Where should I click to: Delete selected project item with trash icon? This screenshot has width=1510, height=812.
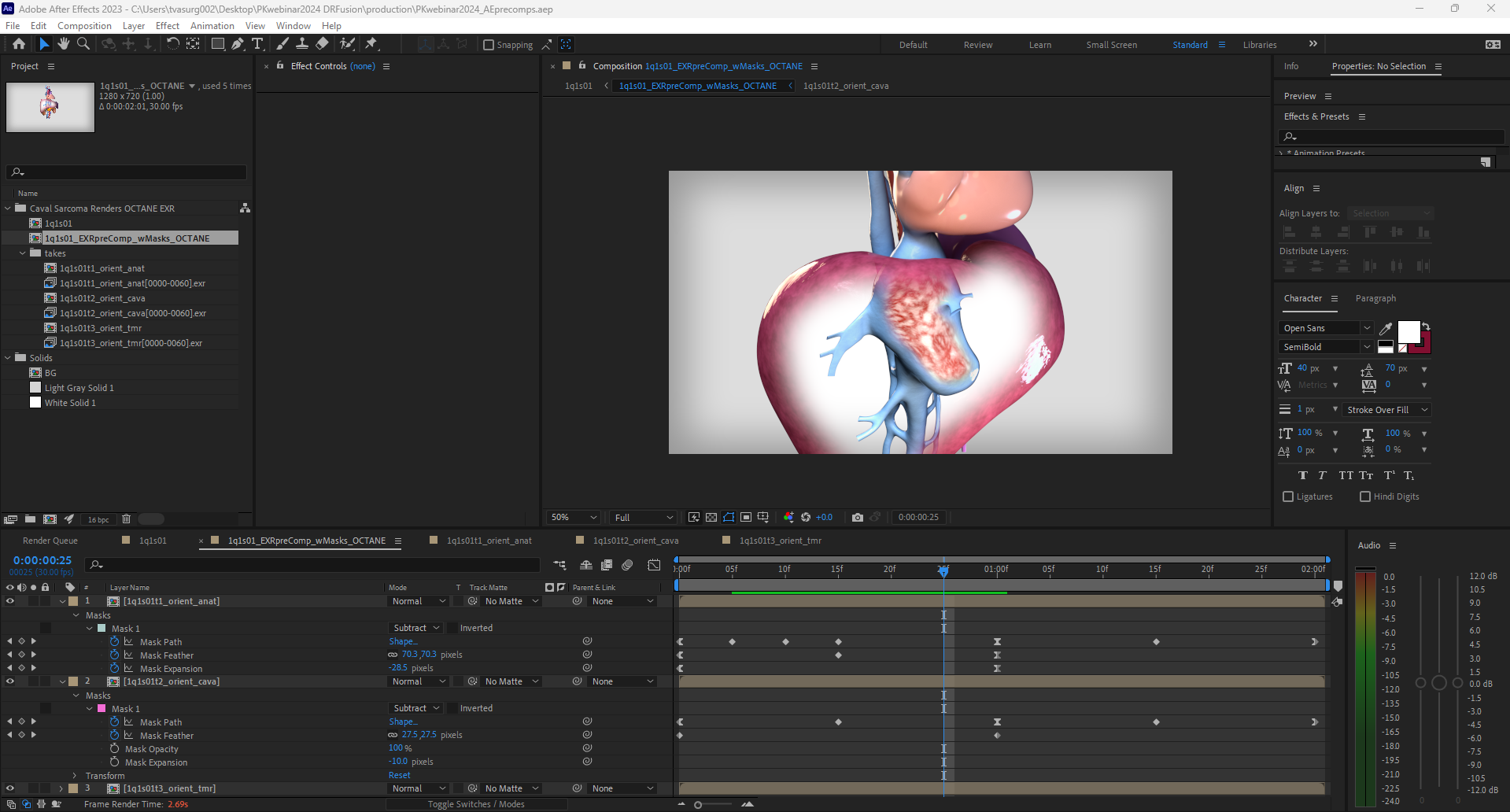(126, 519)
